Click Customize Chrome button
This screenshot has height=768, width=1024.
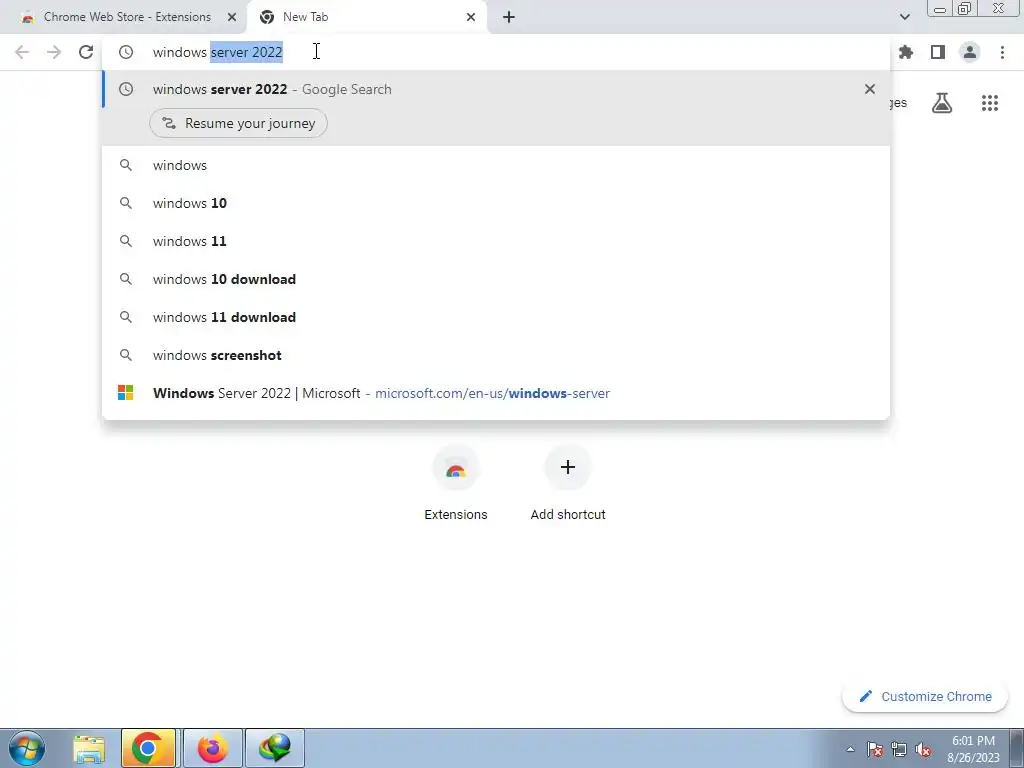click(x=925, y=696)
